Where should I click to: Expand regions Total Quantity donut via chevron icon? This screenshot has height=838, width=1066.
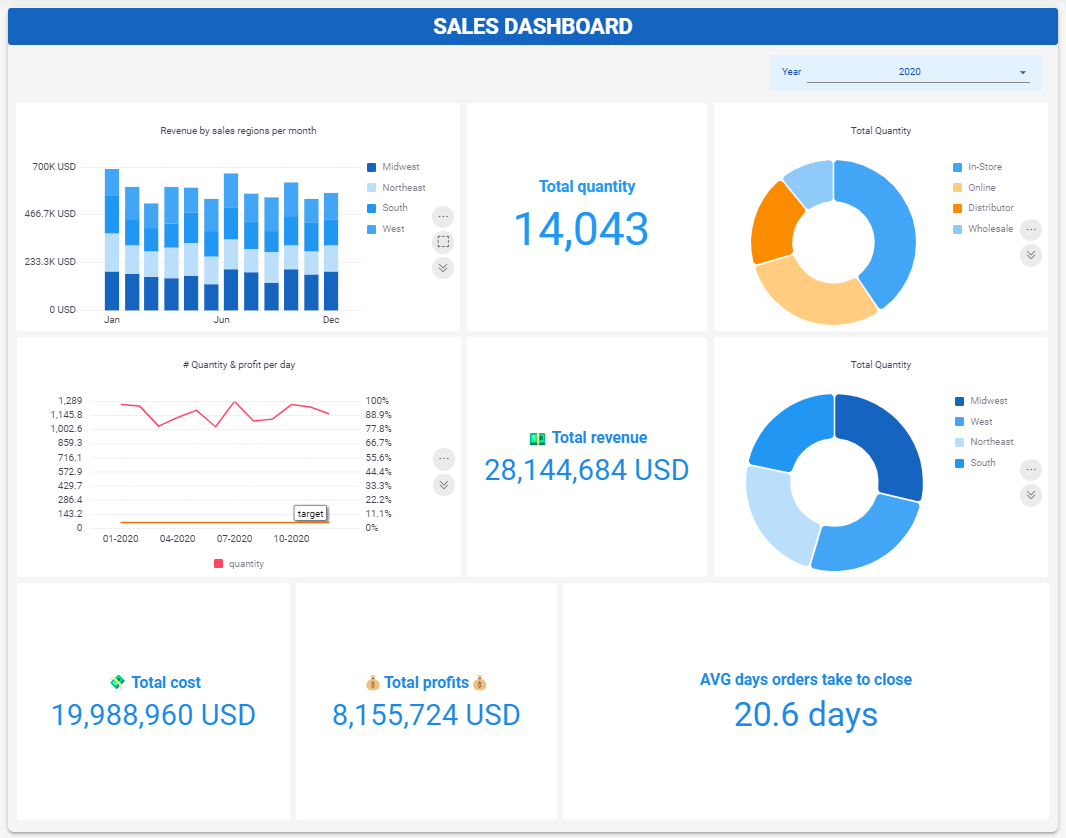[x=1031, y=495]
